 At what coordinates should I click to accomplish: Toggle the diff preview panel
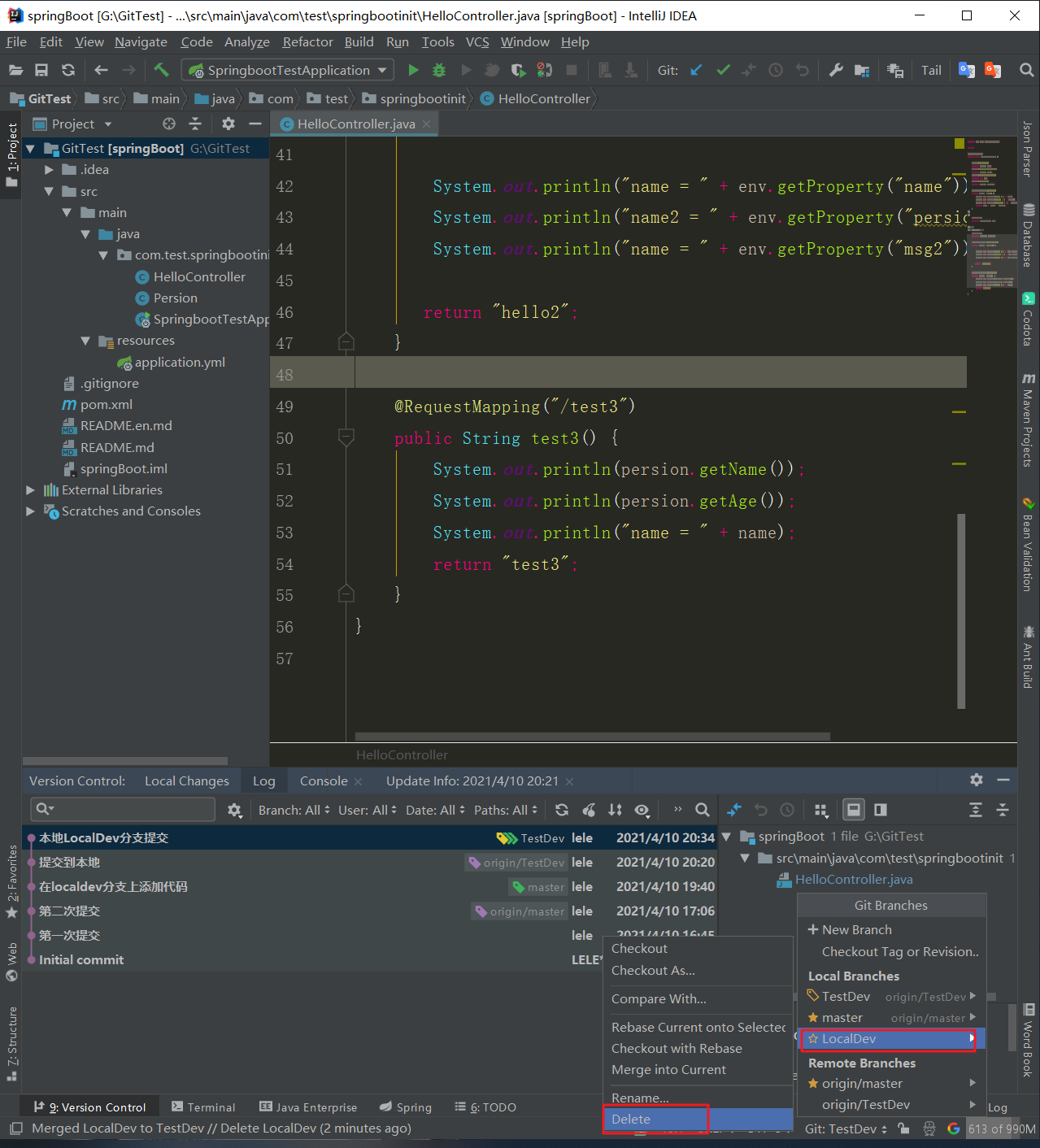click(879, 809)
